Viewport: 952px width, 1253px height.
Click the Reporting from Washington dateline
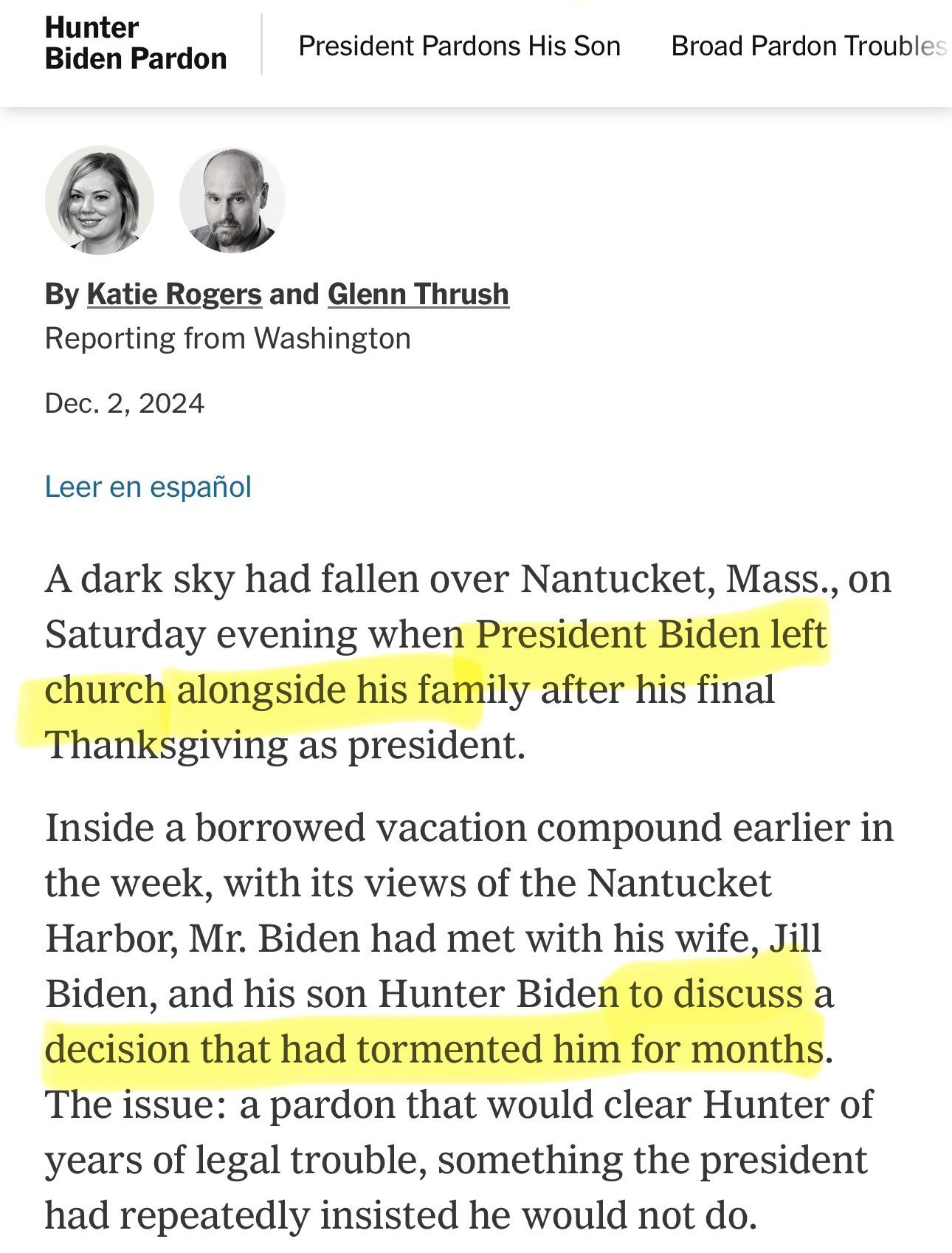(x=228, y=338)
